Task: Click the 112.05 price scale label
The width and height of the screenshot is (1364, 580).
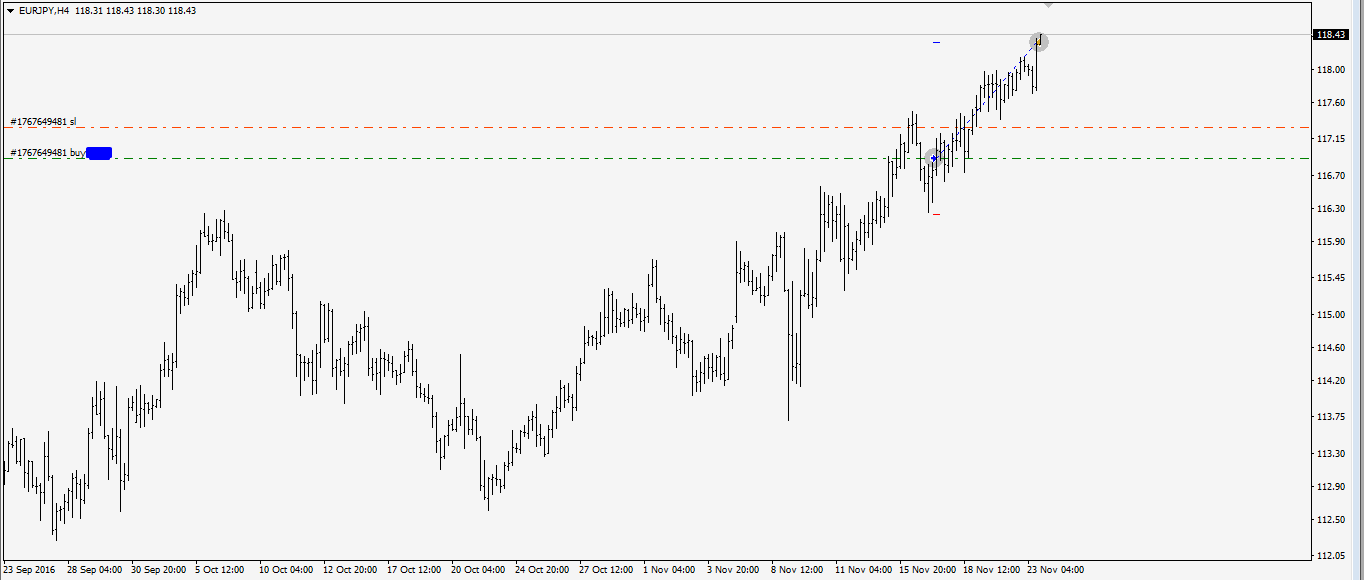Action: (1330, 556)
